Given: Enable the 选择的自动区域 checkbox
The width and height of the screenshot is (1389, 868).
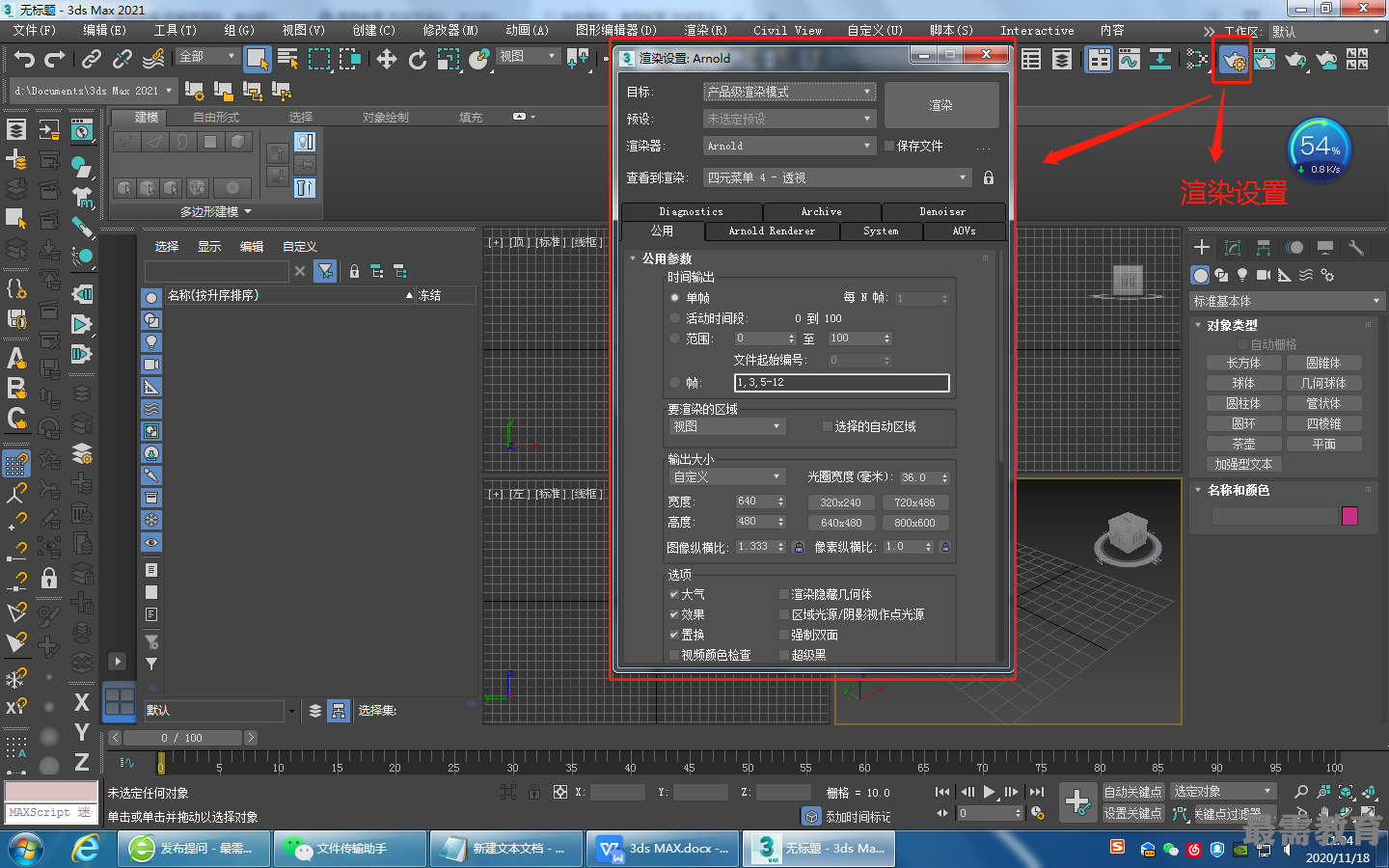Looking at the screenshot, I should (x=827, y=426).
